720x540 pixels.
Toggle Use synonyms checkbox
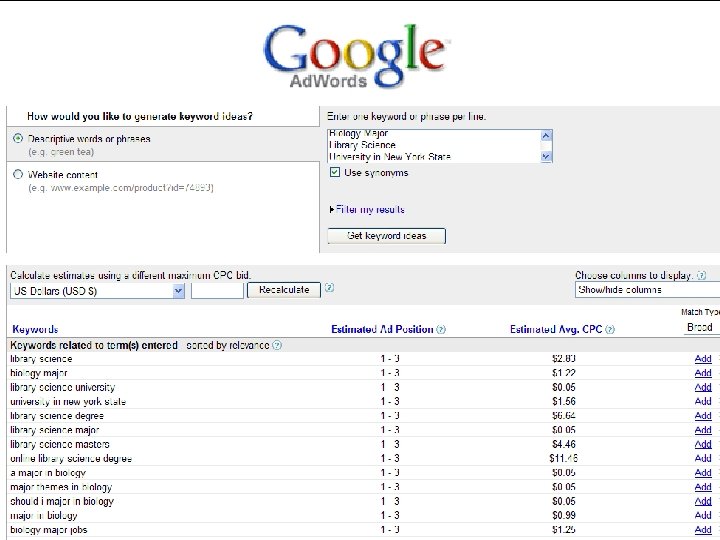click(335, 172)
